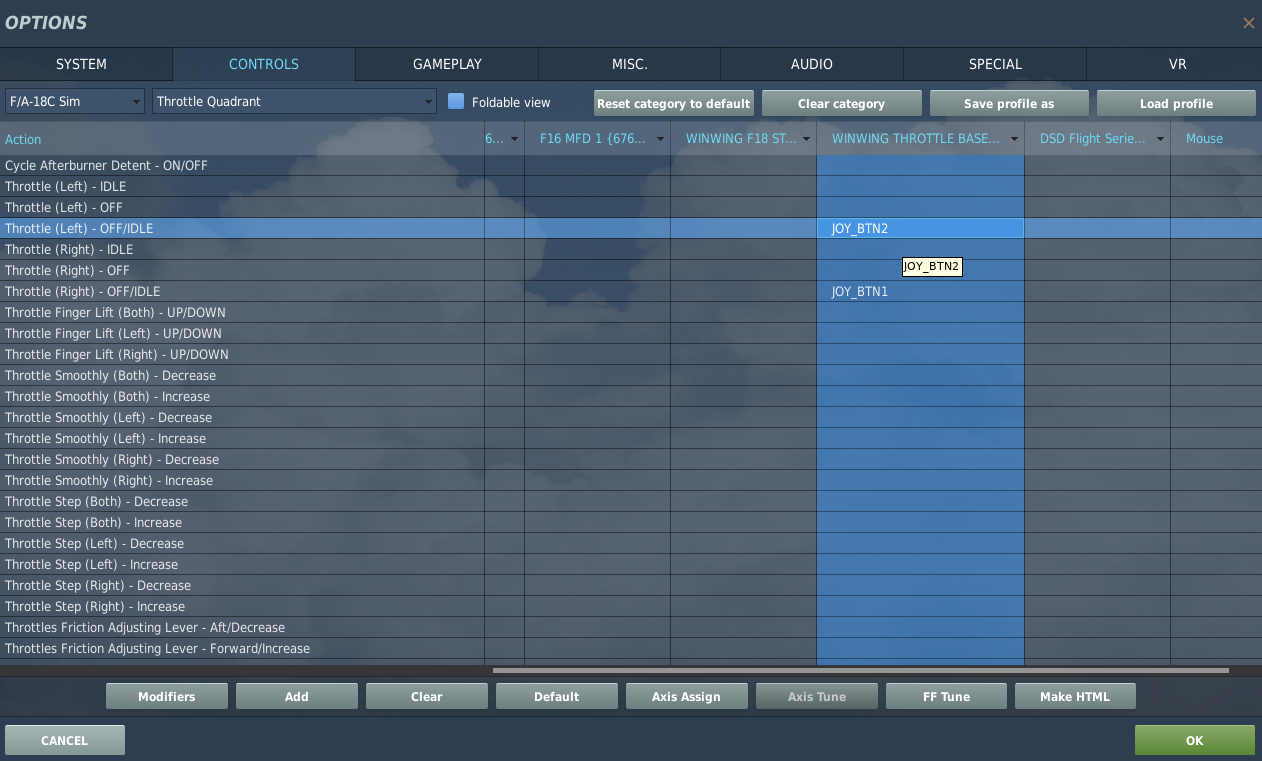Click the Make HTML button
Screen dimensions: 1262x761
pos(1075,696)
